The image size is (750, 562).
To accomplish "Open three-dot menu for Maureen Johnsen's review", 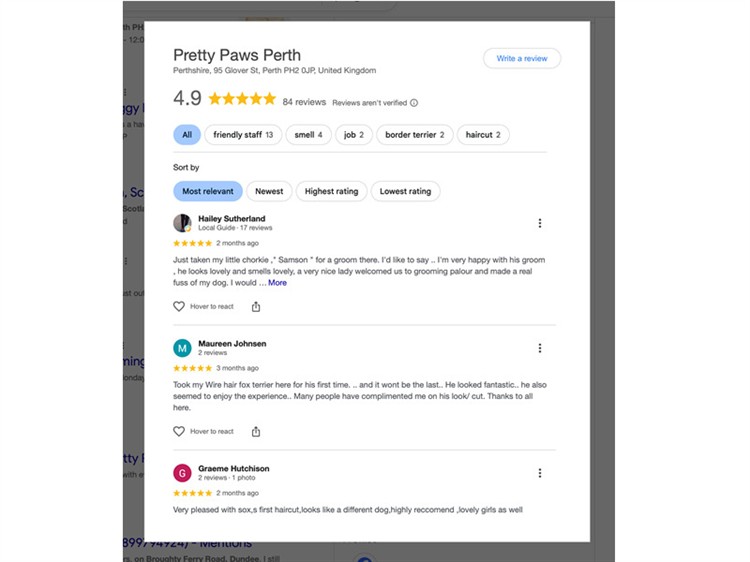I will pos(540,348).
